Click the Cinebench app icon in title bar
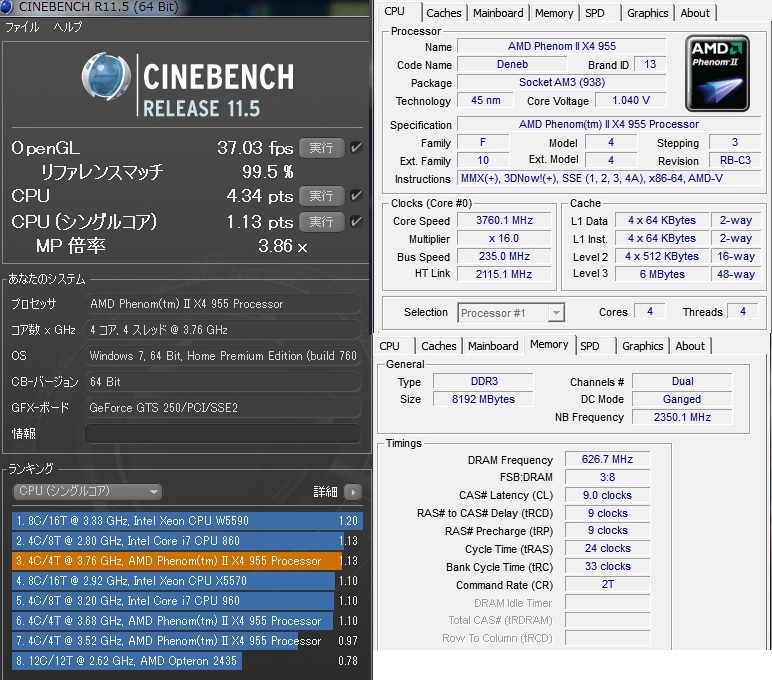The height and width of the screenshot is (682, 772). (x=6, y=6)
